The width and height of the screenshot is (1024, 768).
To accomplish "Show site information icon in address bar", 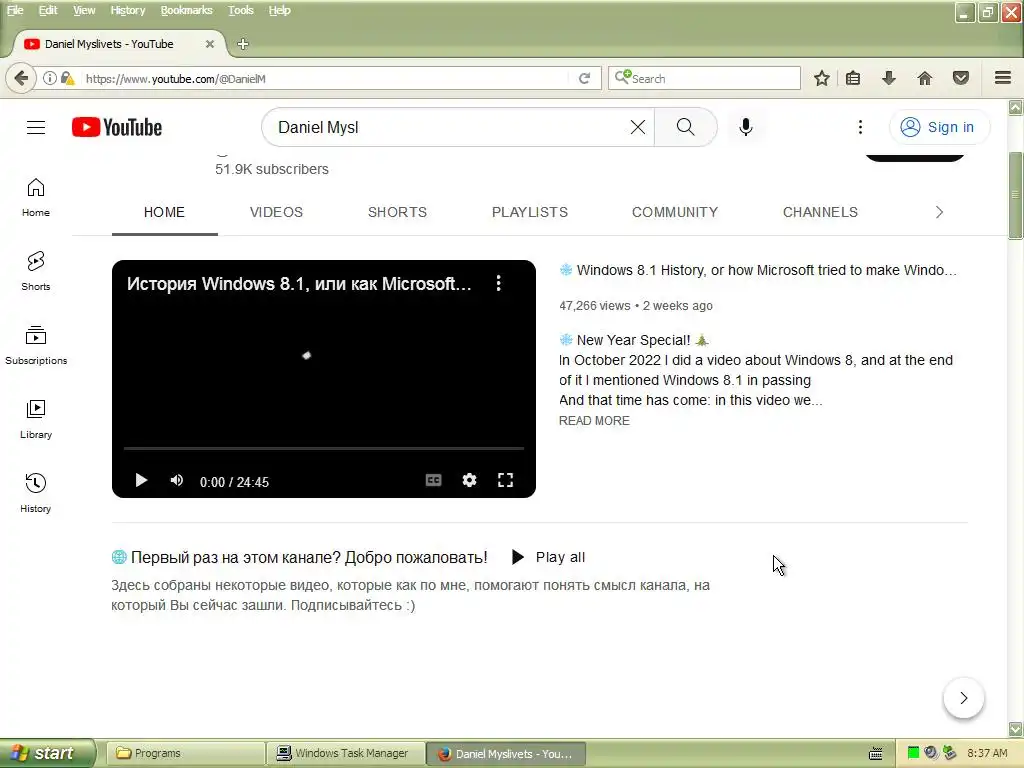I will pos(50,78).
